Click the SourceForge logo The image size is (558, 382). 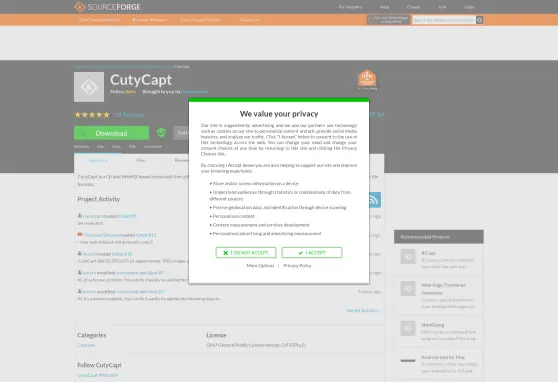coord(107,7)
